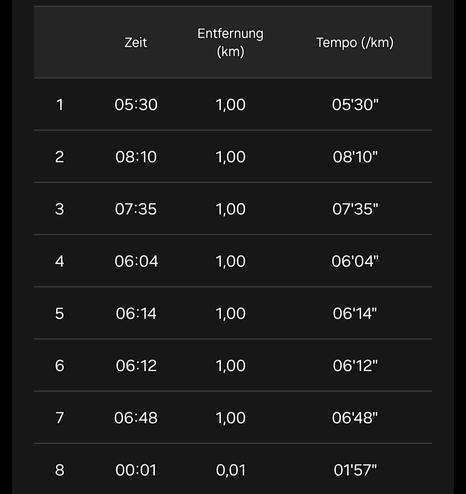Tap lap number 7
The image size is (466, 494).
tap(59, 418)
